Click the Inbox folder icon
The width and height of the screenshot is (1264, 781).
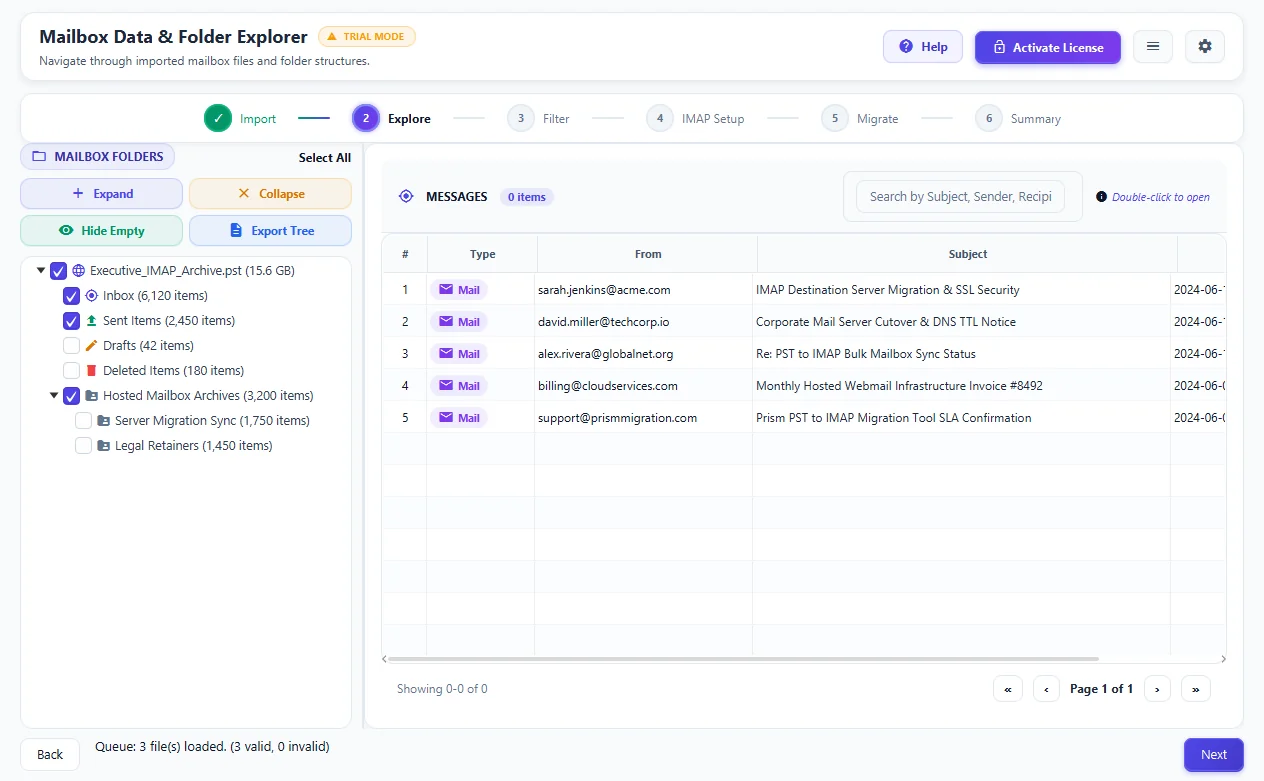click(92, 295)
